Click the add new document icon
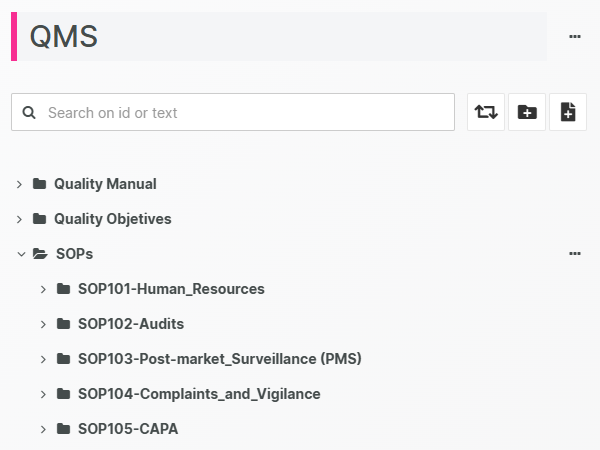Screen dimensions: 600x450 click(x=568, y=112)
